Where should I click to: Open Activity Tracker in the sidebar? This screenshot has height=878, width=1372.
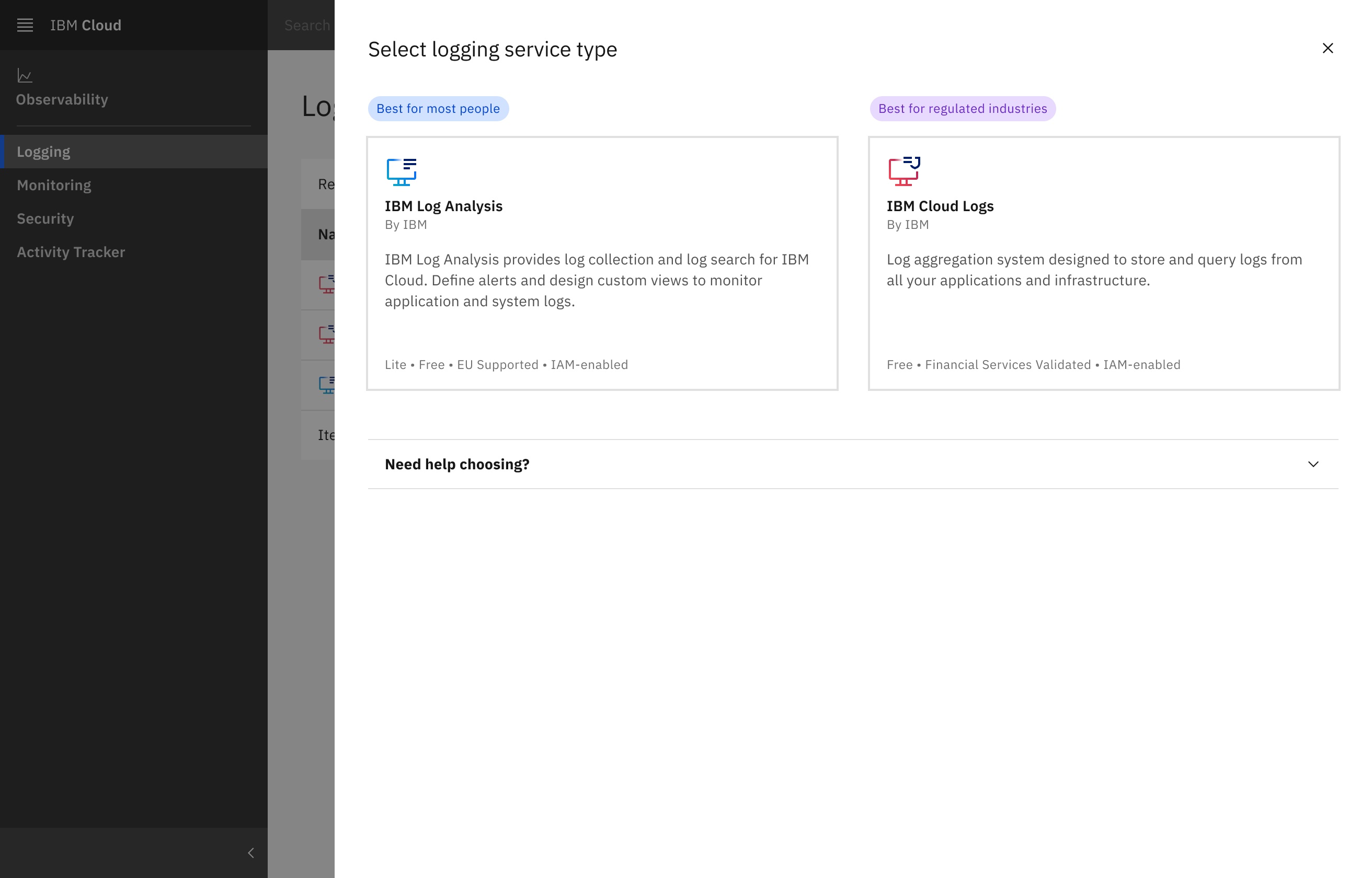133,252
